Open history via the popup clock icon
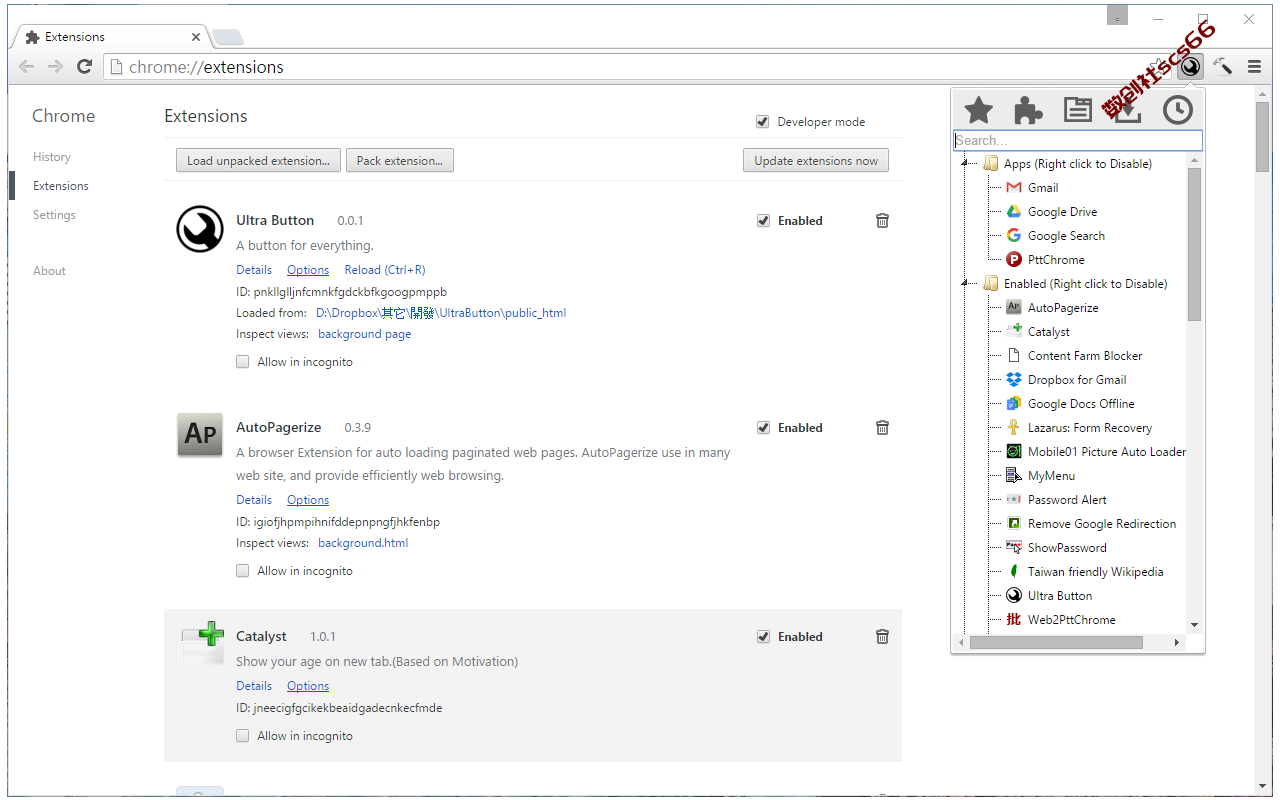1280x800 pixels. [1178, 110]
